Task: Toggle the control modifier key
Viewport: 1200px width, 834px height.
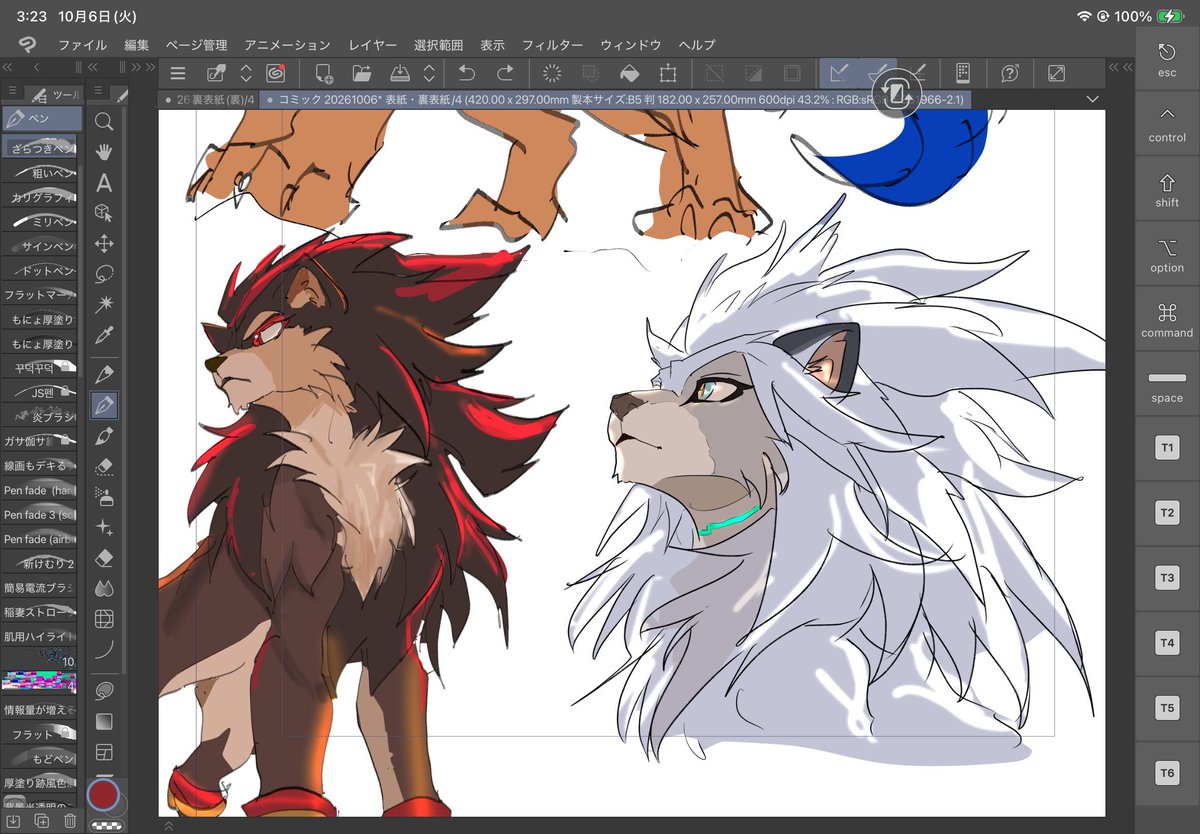Action: click(1167, 123)
